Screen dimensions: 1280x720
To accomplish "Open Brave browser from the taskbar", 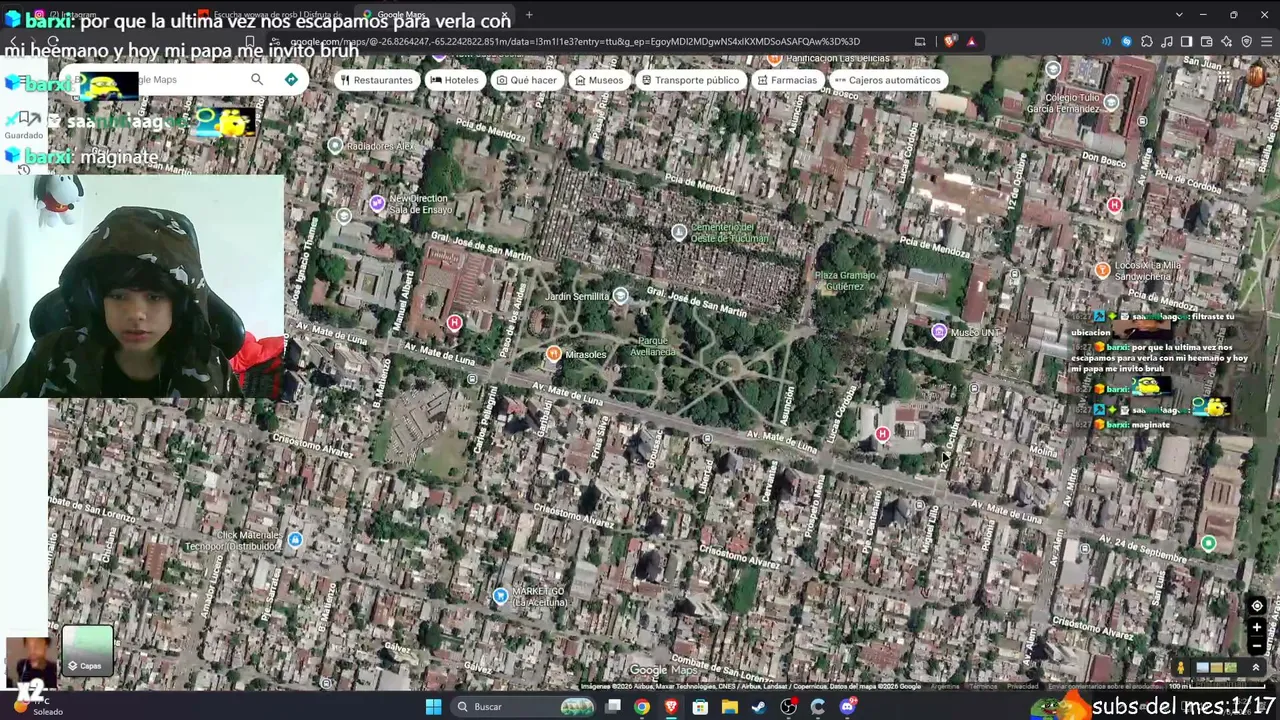I will pyautogui.click(x=671, y=707).
